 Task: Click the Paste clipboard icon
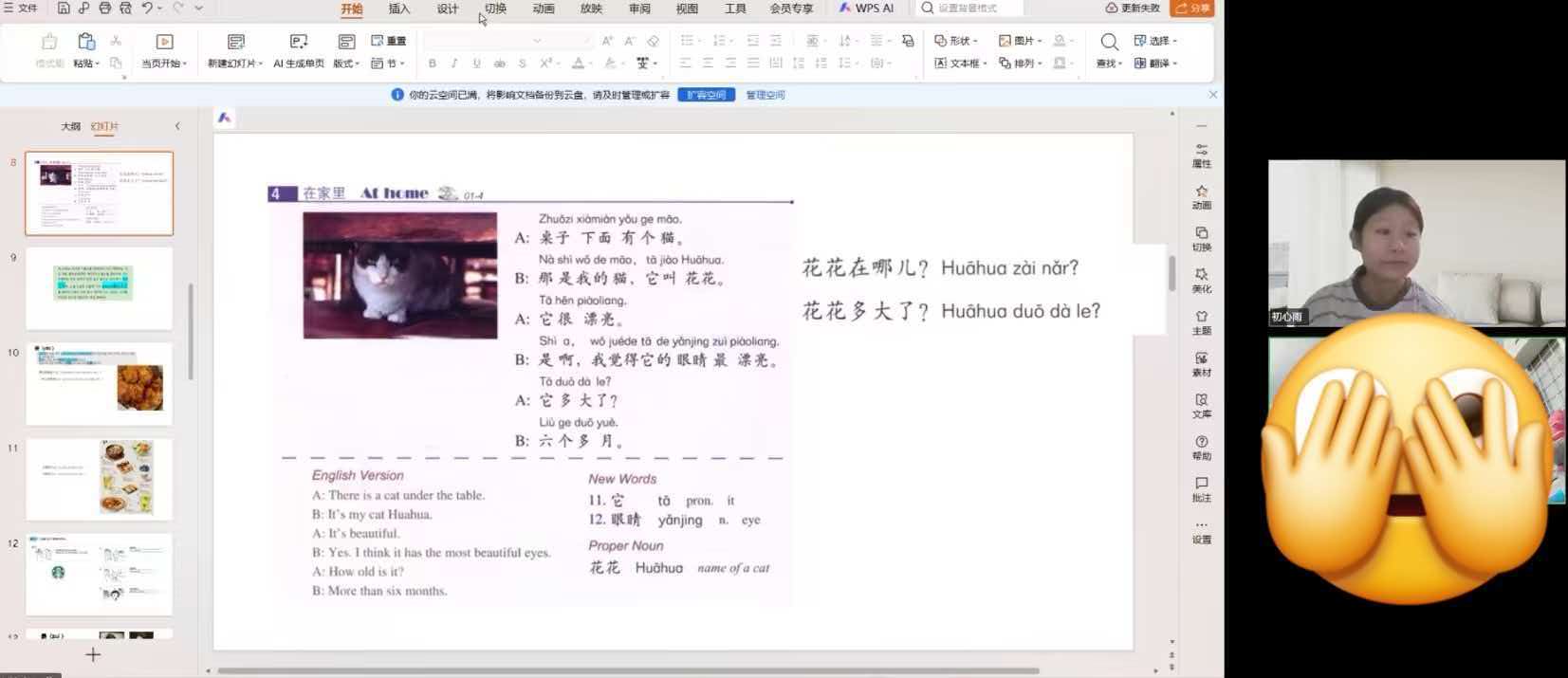(86, 42)
